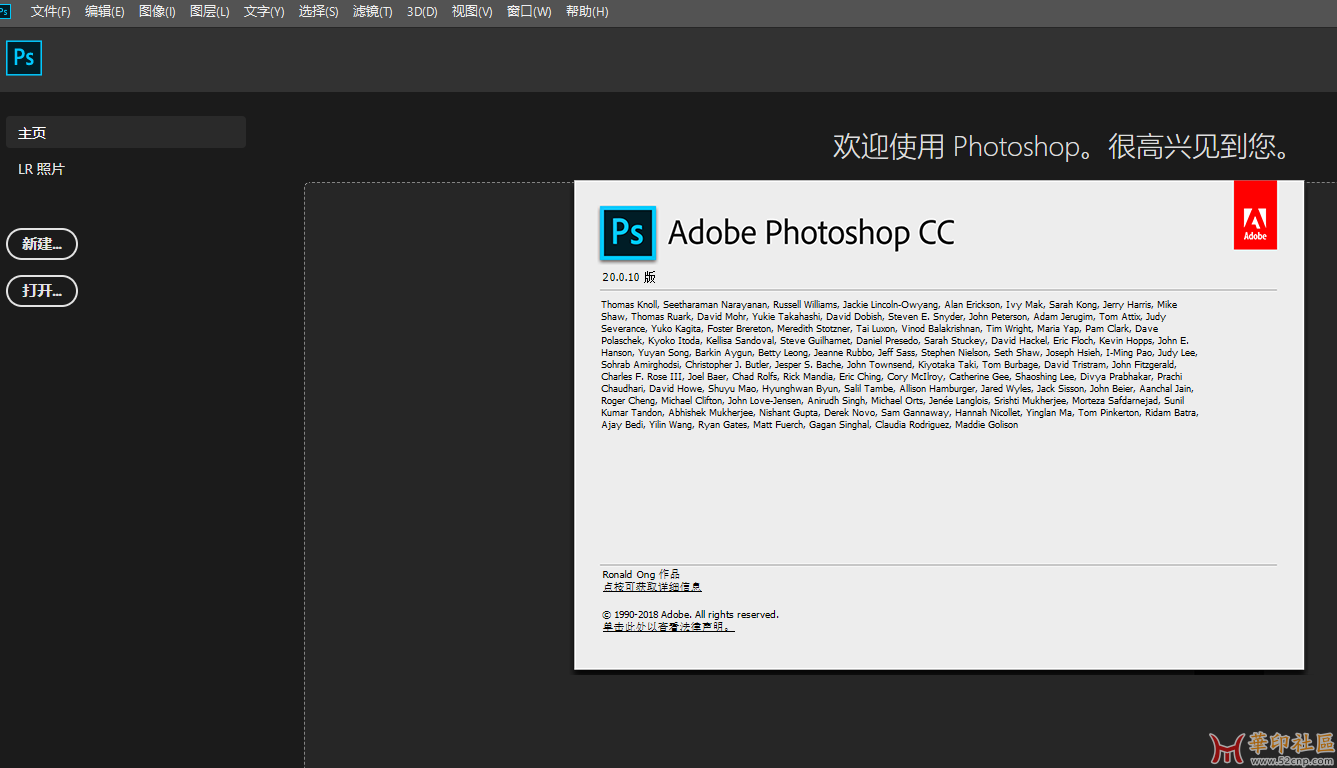
Task: Click the Photoshop logo in the about splash
Action: click(627, 232)
